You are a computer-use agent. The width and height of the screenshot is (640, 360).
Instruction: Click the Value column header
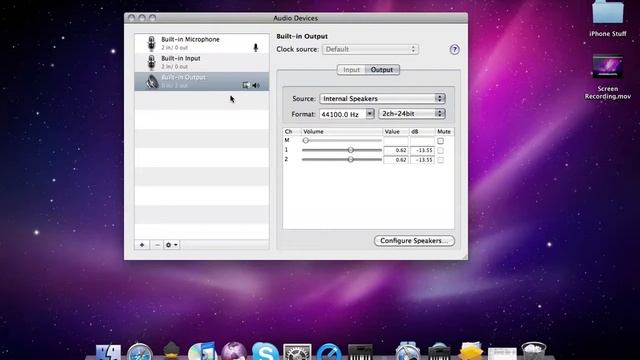pos(396,131)
